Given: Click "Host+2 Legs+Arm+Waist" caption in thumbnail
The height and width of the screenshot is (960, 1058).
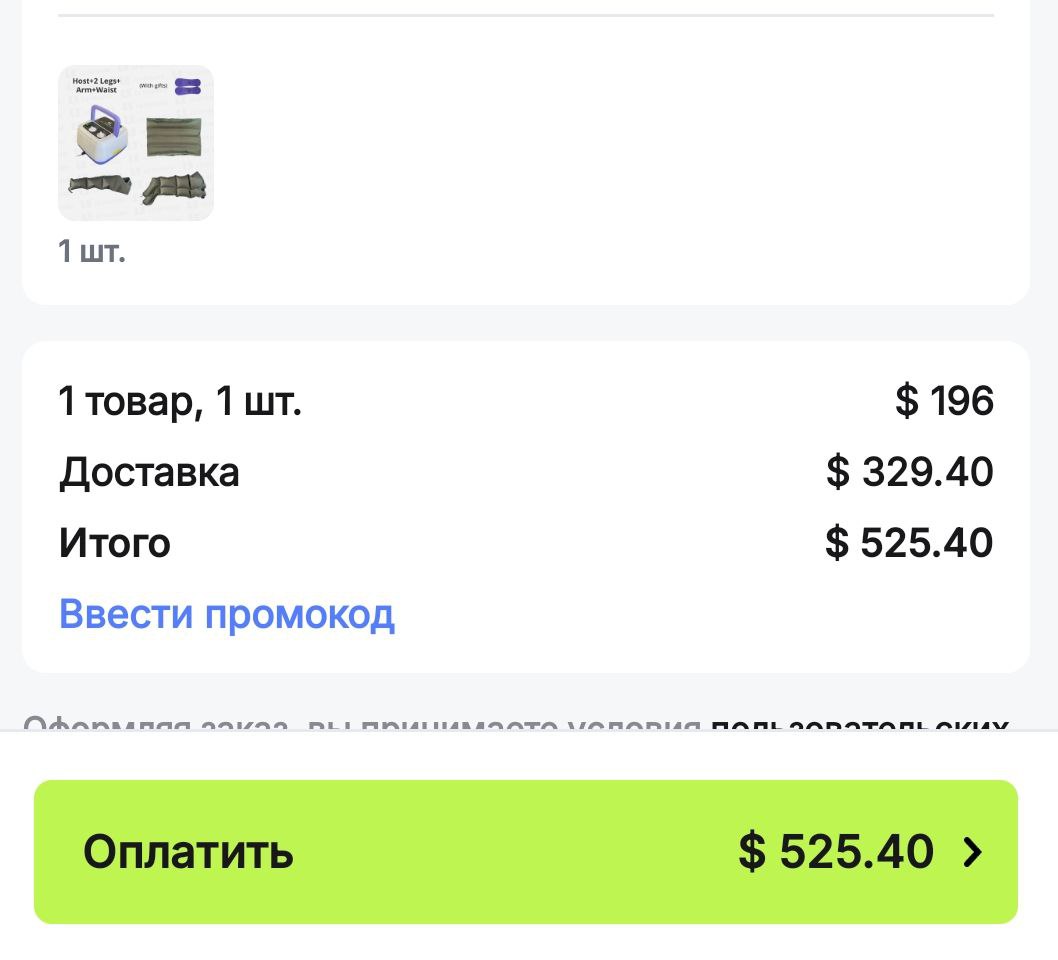Looking at the screenshot, I should coord(96,85).
